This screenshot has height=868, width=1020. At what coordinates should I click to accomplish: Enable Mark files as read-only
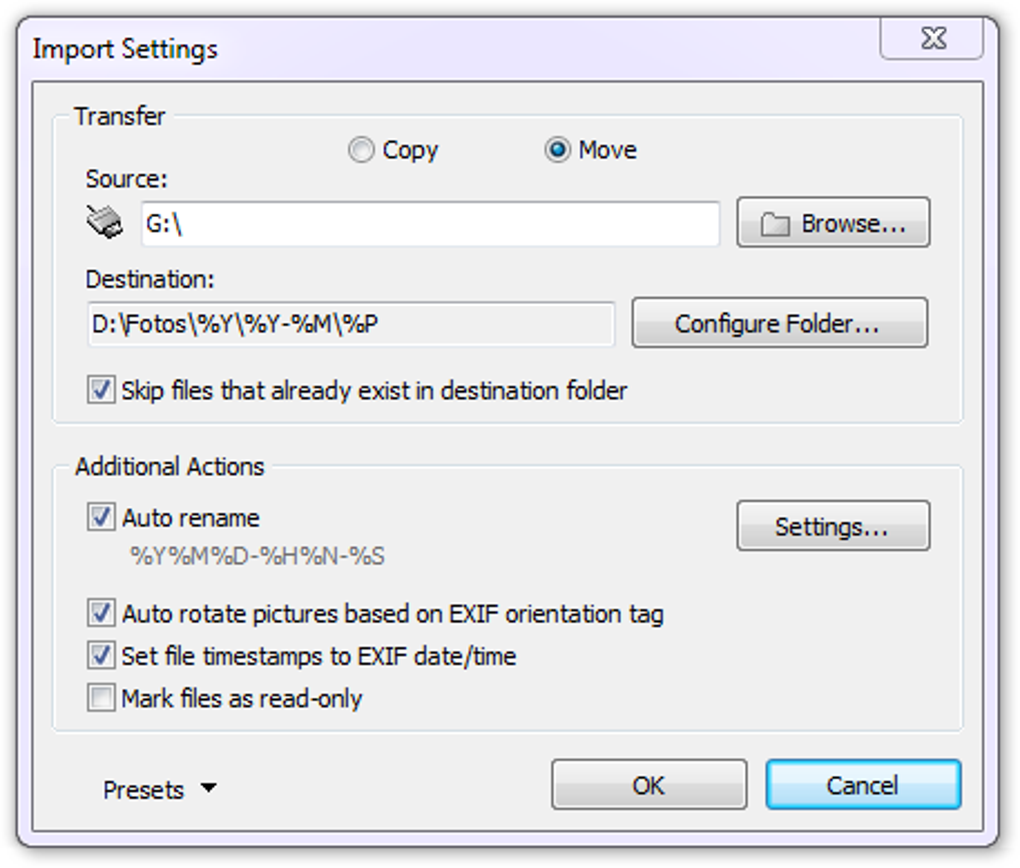point(101,698)
